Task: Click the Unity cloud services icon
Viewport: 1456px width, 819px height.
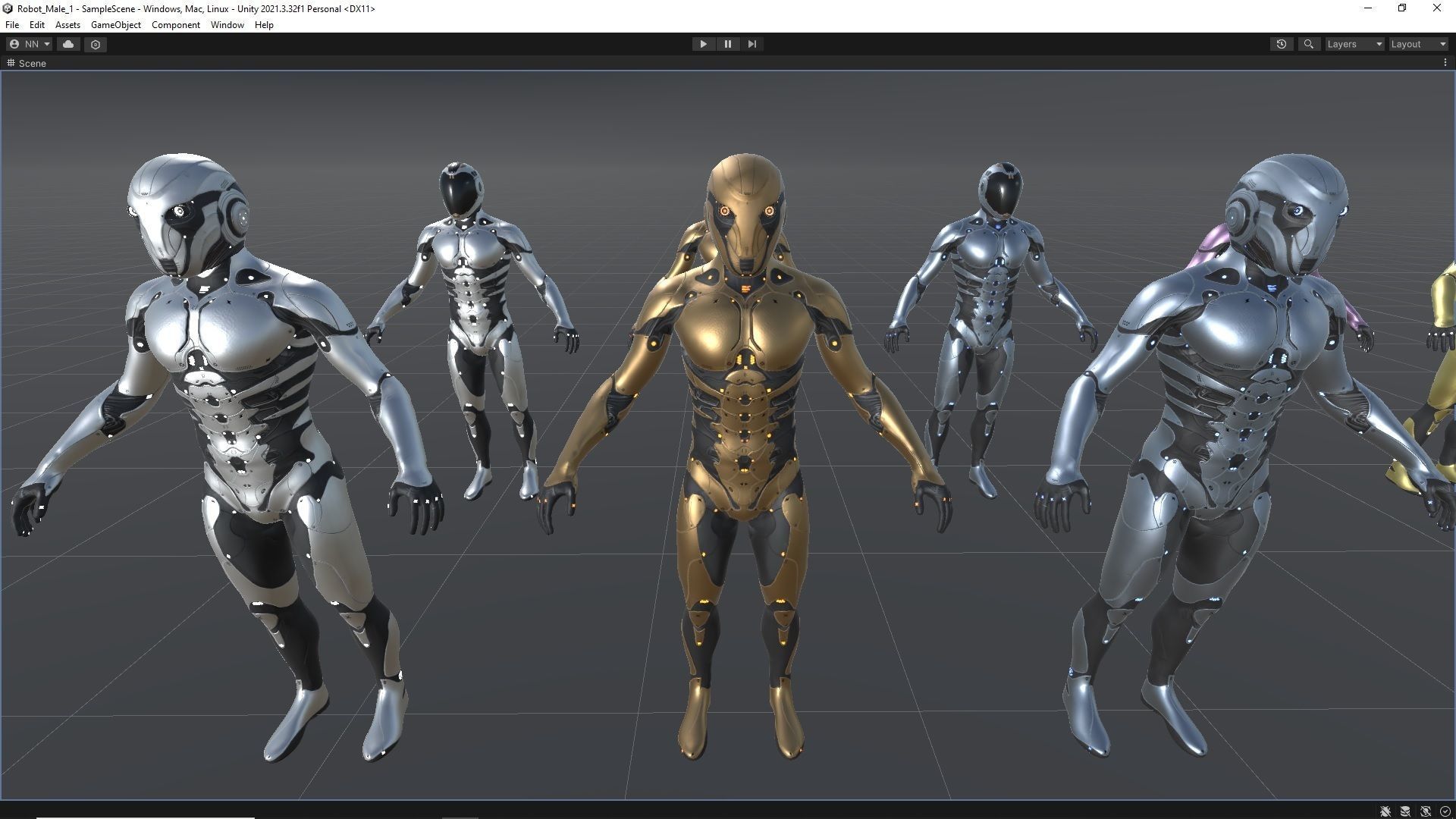Action: (68, 44)
